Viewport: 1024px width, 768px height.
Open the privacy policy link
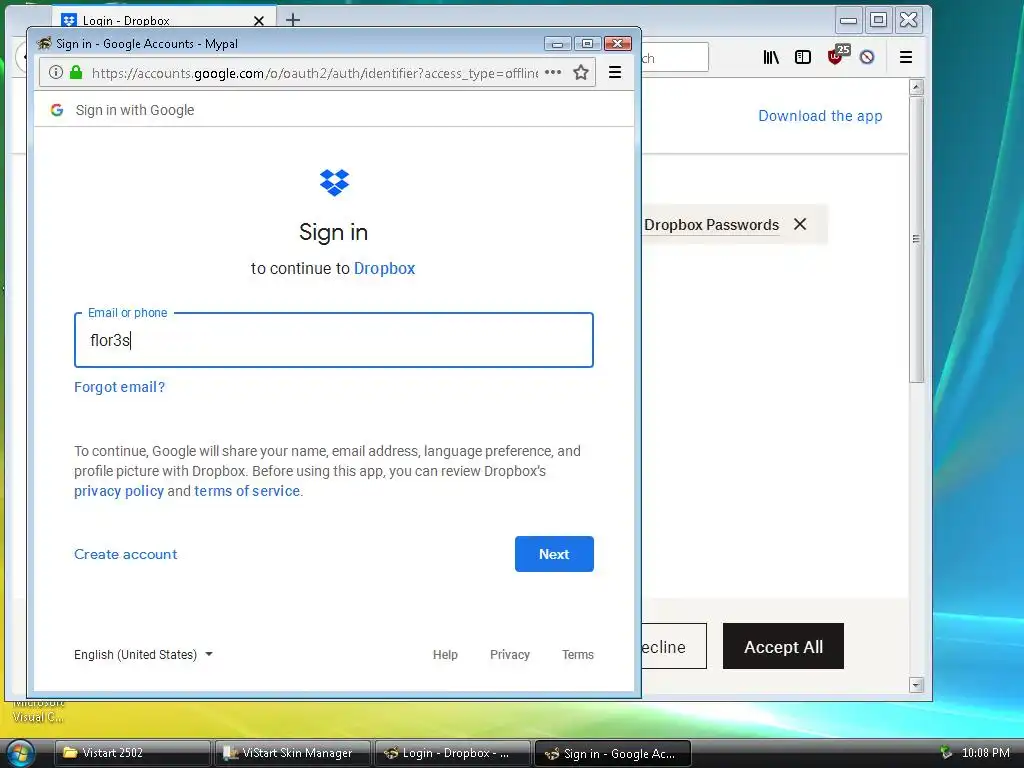pos(119,491)
